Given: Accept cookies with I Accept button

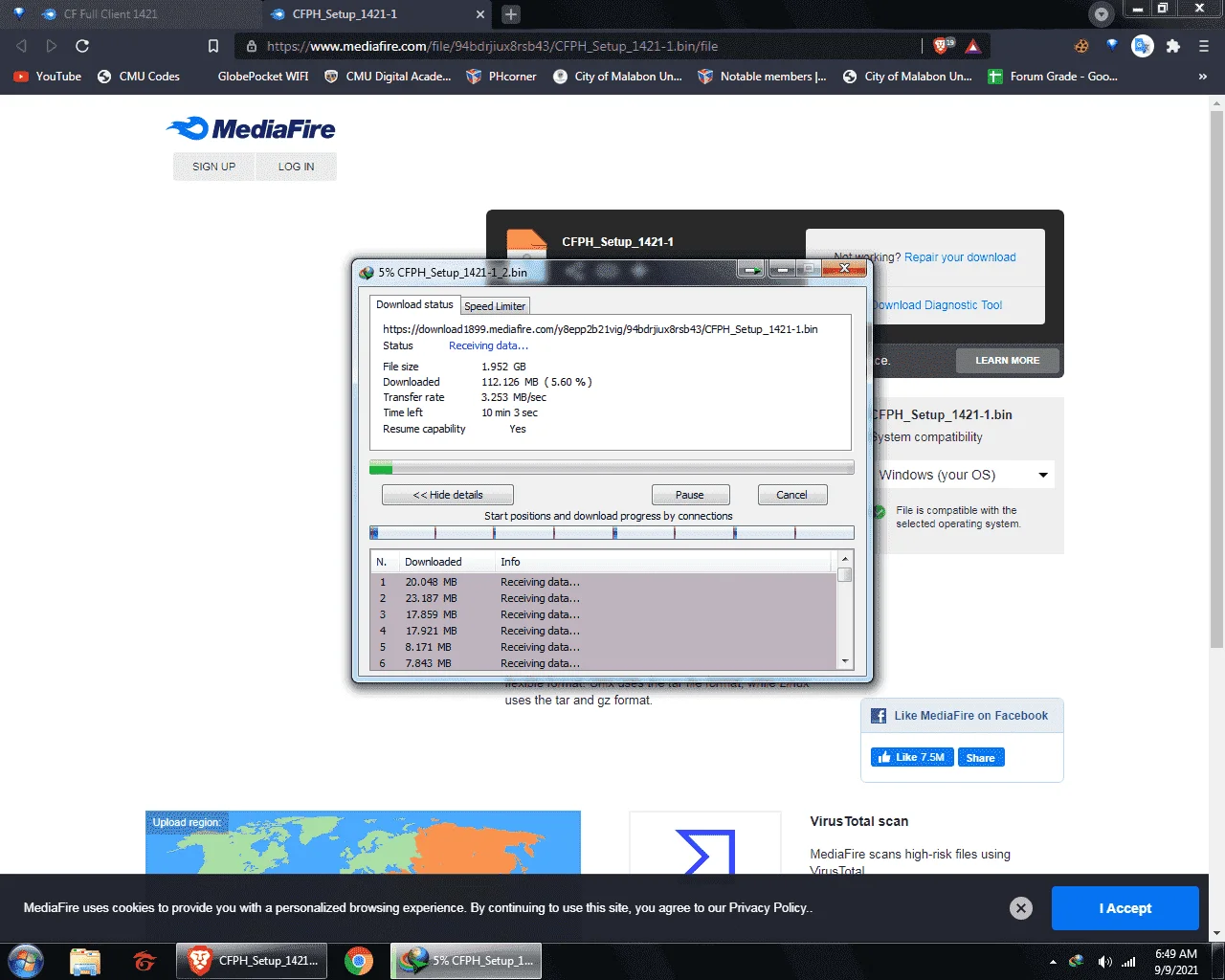Looking at the screenshot, I should (1125, 908).
